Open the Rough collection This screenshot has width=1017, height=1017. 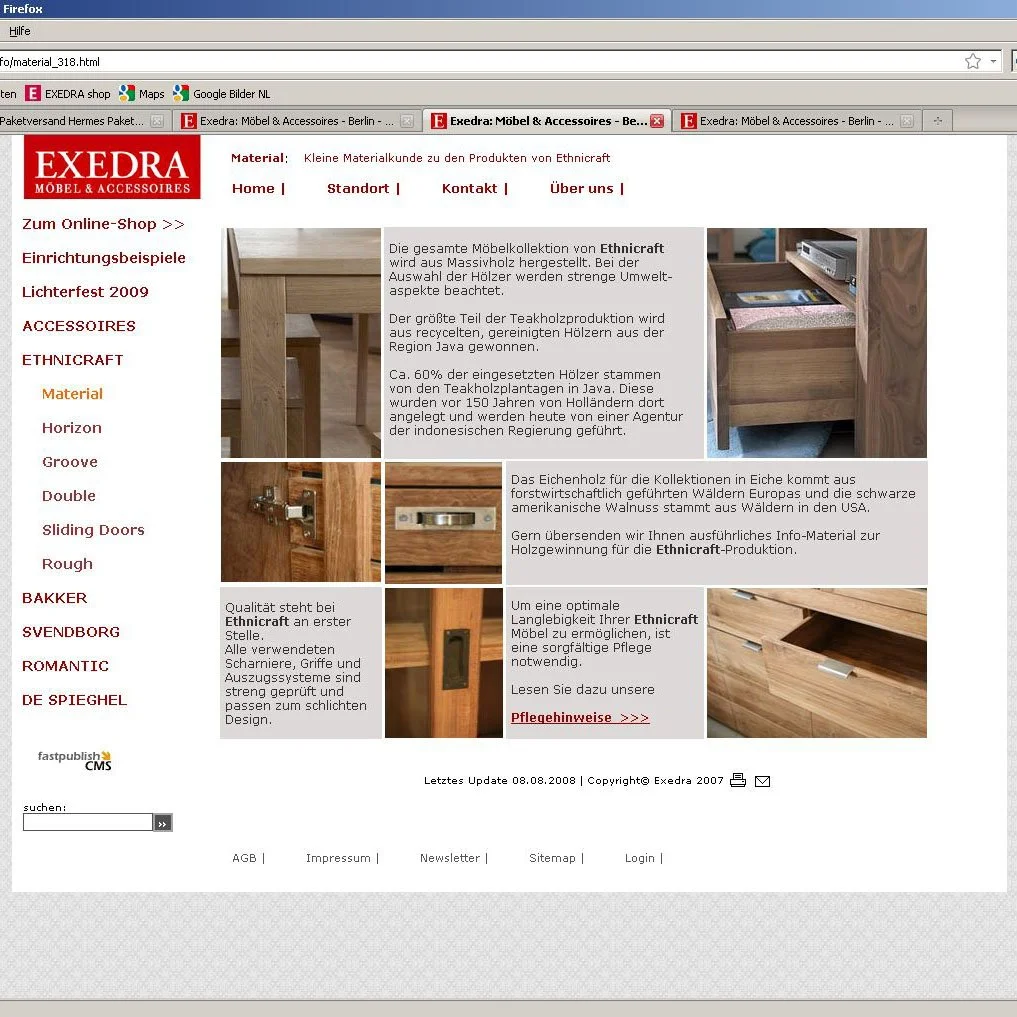click(67, 564)
